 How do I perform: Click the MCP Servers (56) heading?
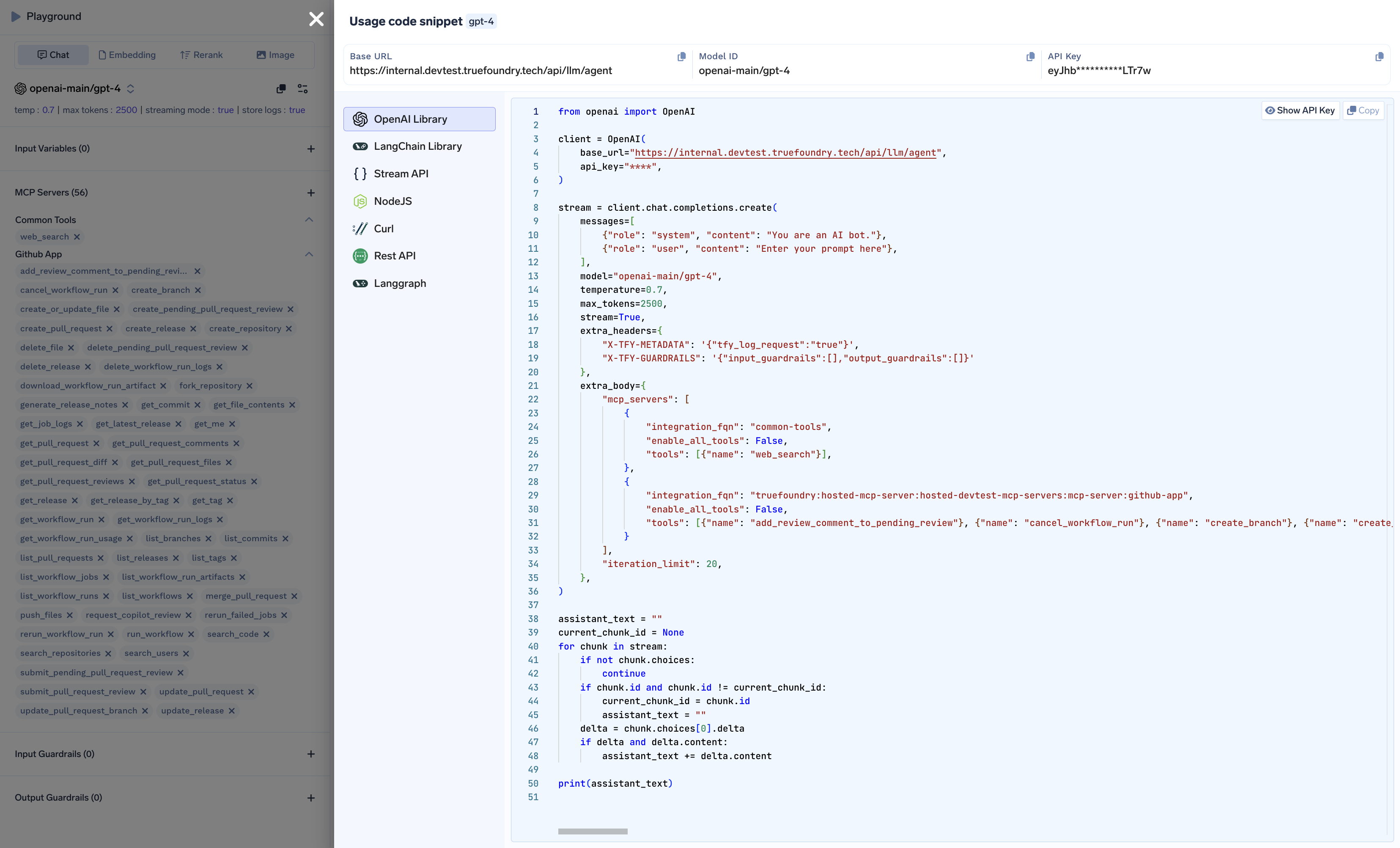pyautogui.click(x=51, y=192)
